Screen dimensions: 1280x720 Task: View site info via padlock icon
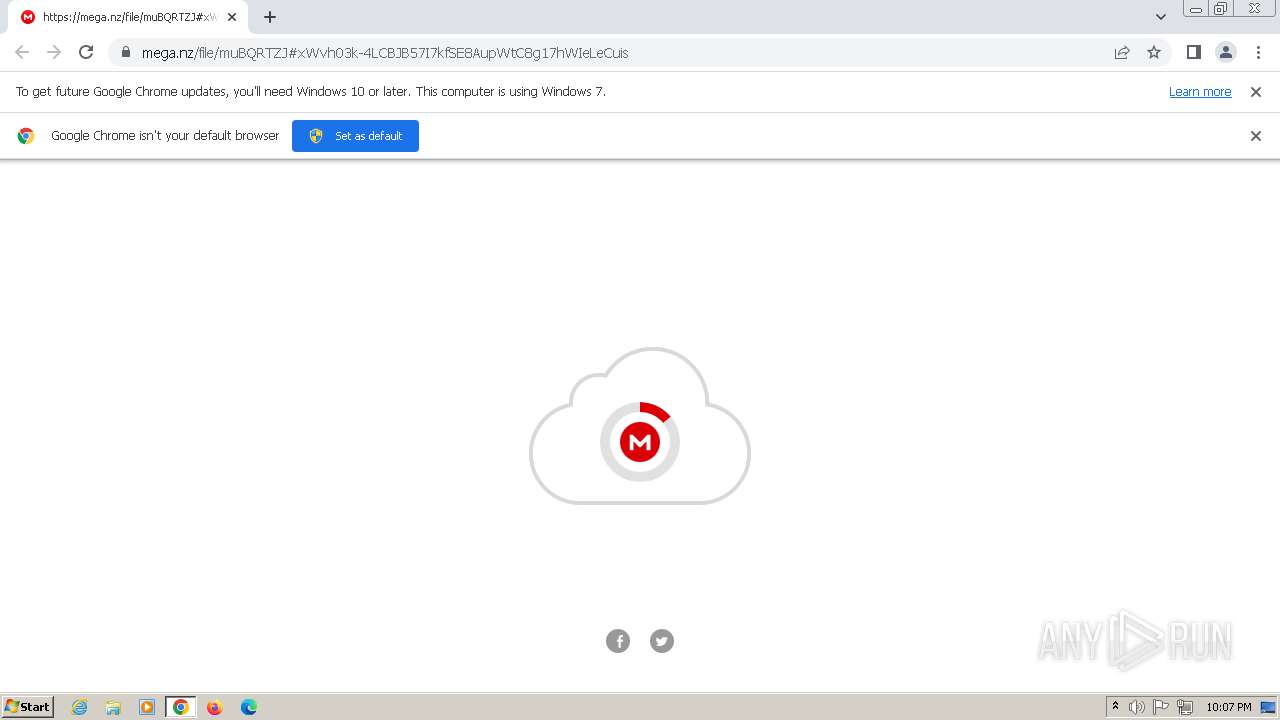[x=125, y=52]
